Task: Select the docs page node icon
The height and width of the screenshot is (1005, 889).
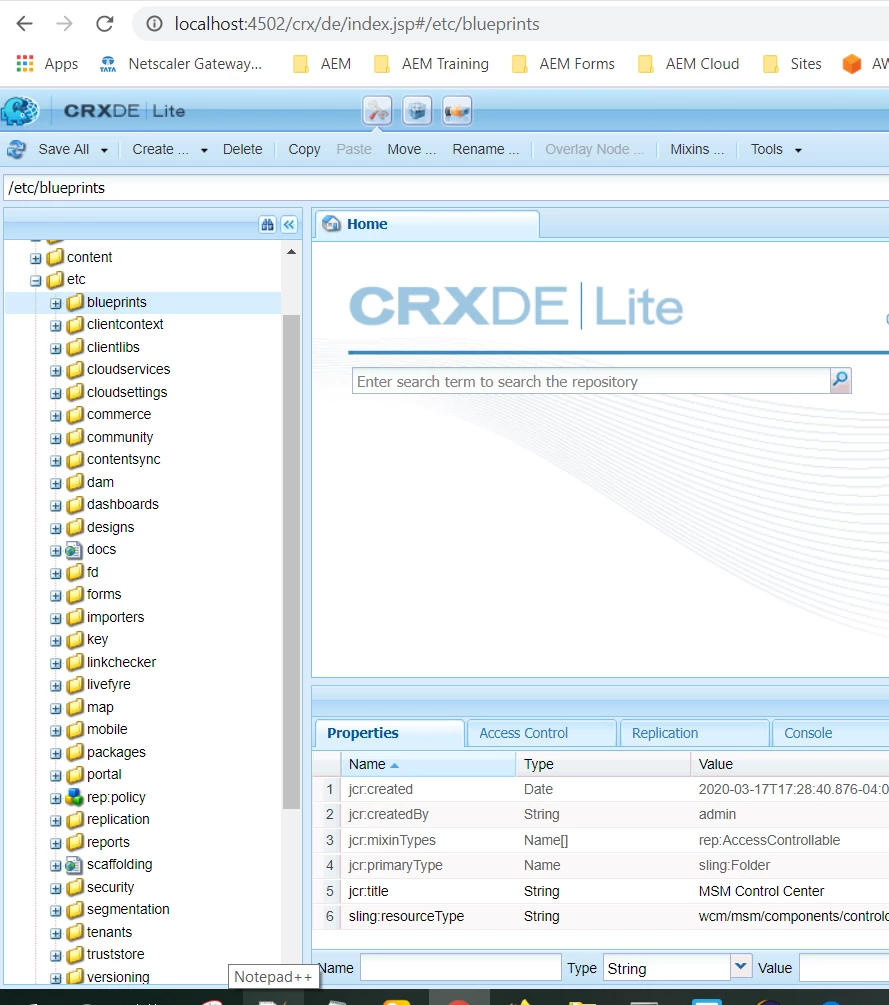Action: [x=74, y=550]
